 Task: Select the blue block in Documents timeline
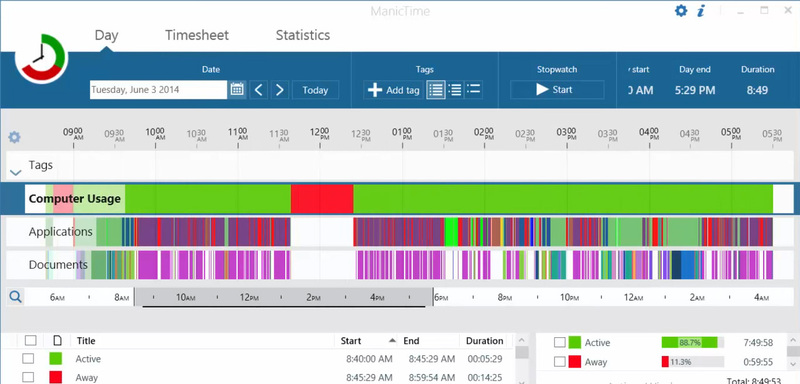(687, 265)
